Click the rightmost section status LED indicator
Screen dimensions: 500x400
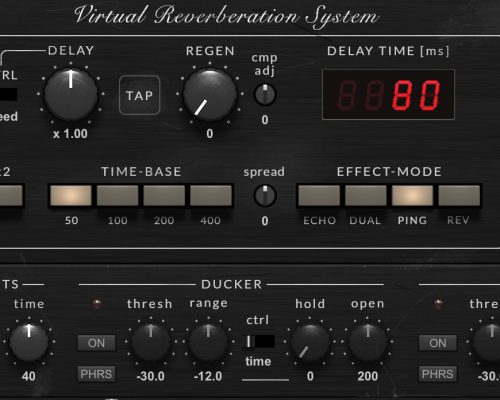[x=438, y=303]
